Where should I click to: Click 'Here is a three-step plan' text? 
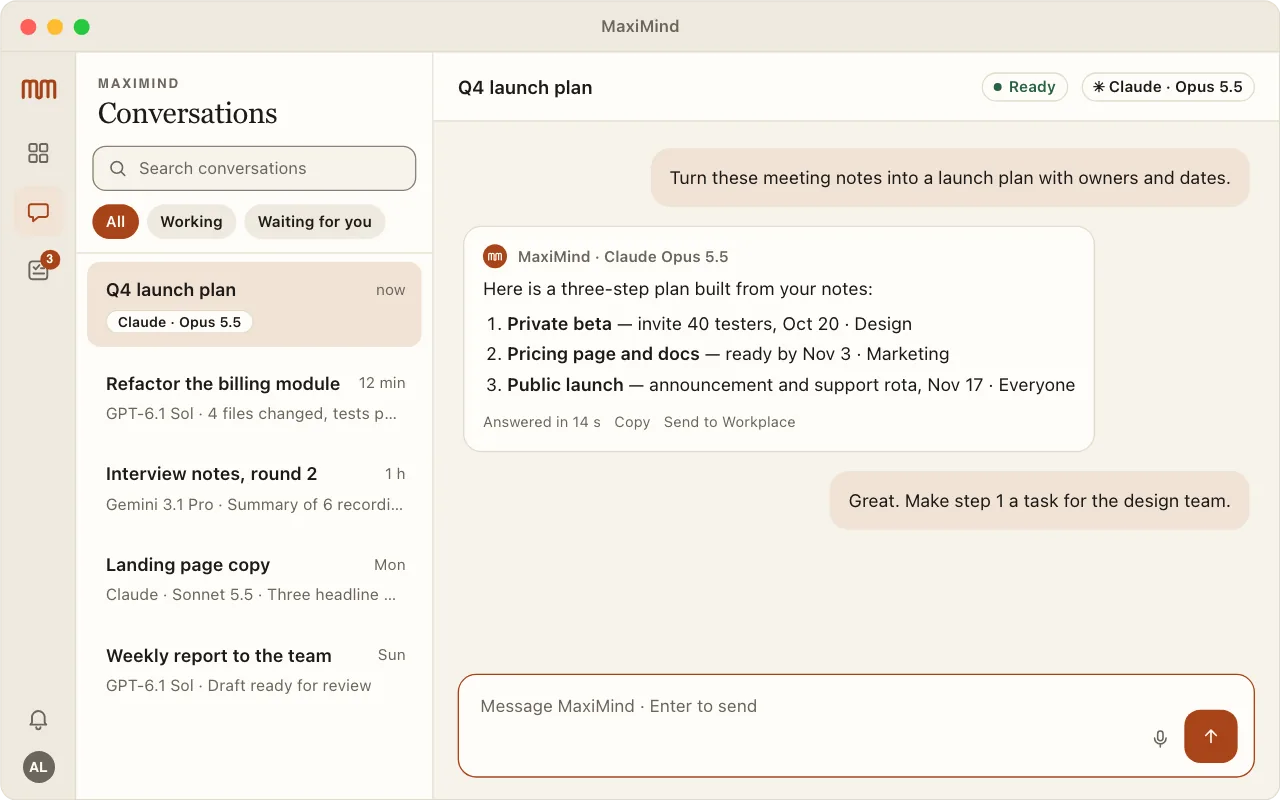pos(678,290)
